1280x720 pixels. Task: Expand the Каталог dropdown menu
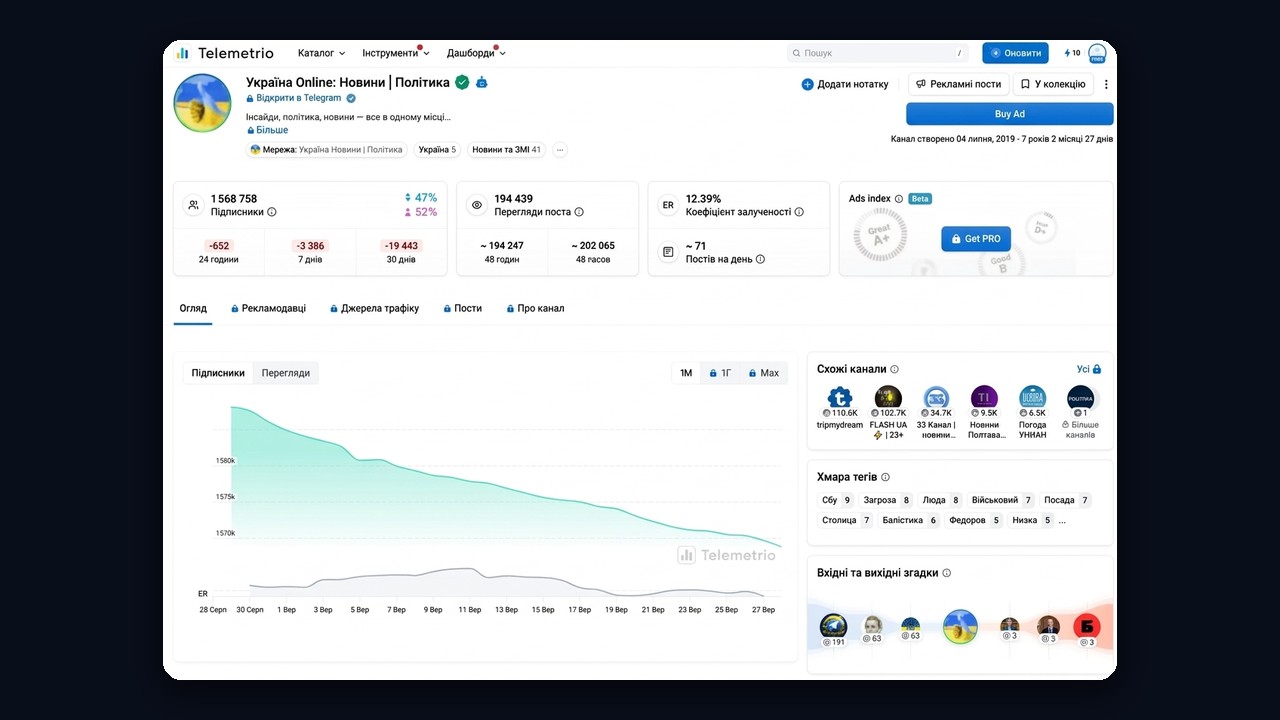coord(321,53)
